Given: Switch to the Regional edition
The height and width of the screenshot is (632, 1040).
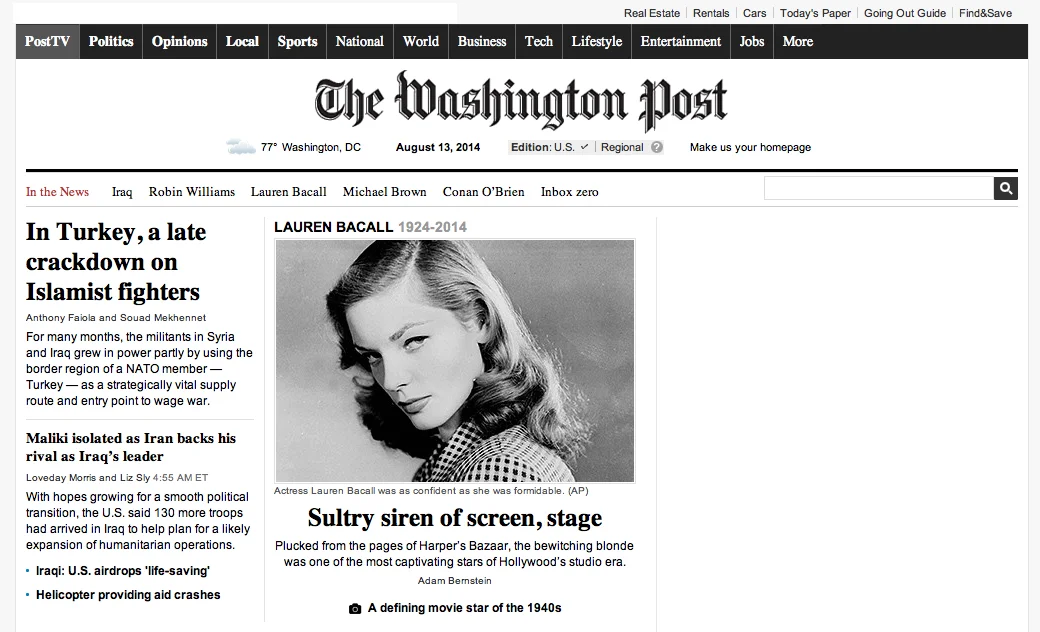Looking at the screenshot, I should [x=622, y=147].
